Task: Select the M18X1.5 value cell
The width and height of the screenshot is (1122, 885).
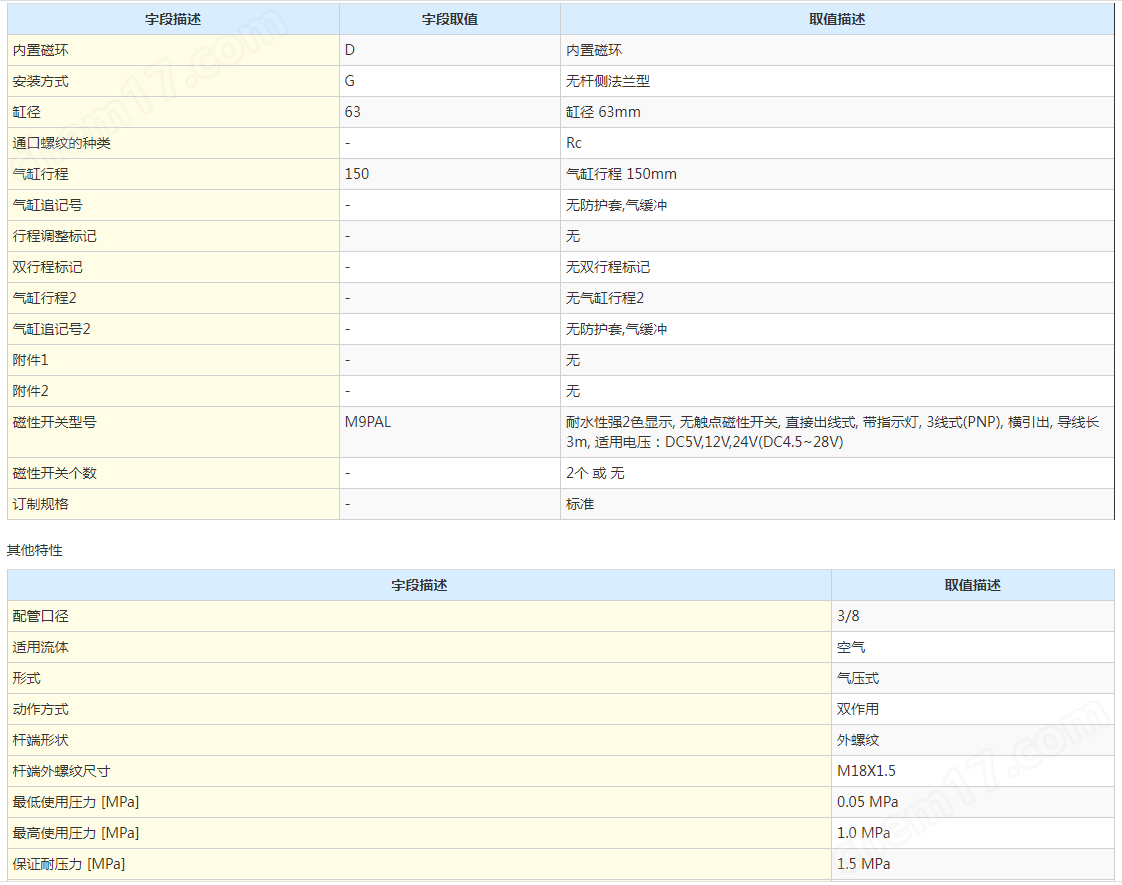Action: pos(972,771)
